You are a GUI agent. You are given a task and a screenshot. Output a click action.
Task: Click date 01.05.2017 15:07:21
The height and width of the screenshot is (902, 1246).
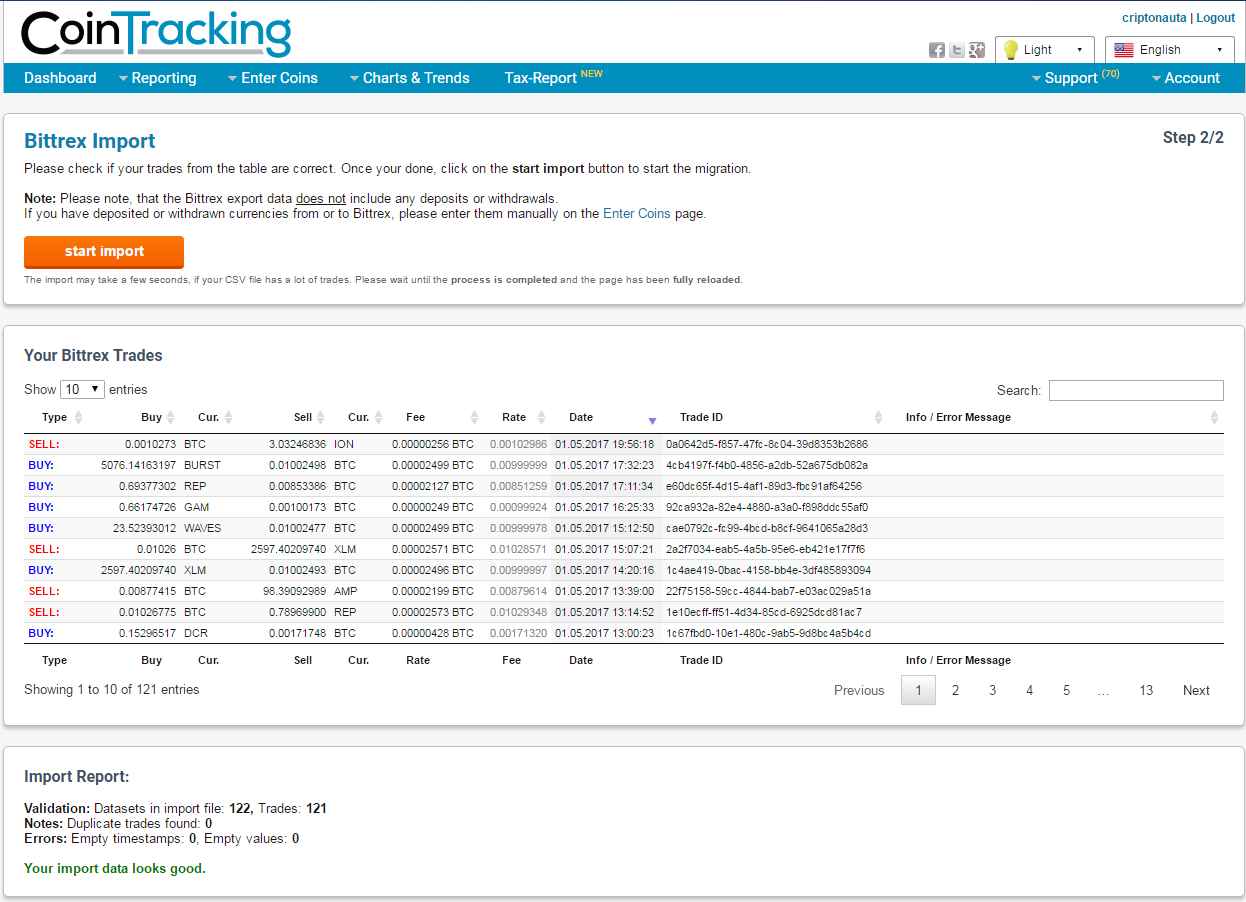point(605,549)
